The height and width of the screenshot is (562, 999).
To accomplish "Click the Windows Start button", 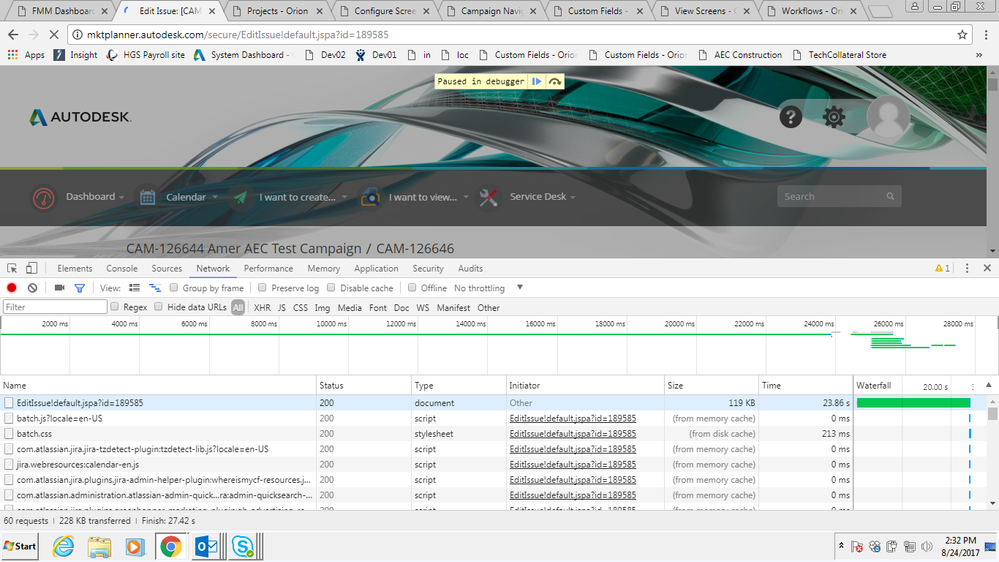I will (20, 546).
